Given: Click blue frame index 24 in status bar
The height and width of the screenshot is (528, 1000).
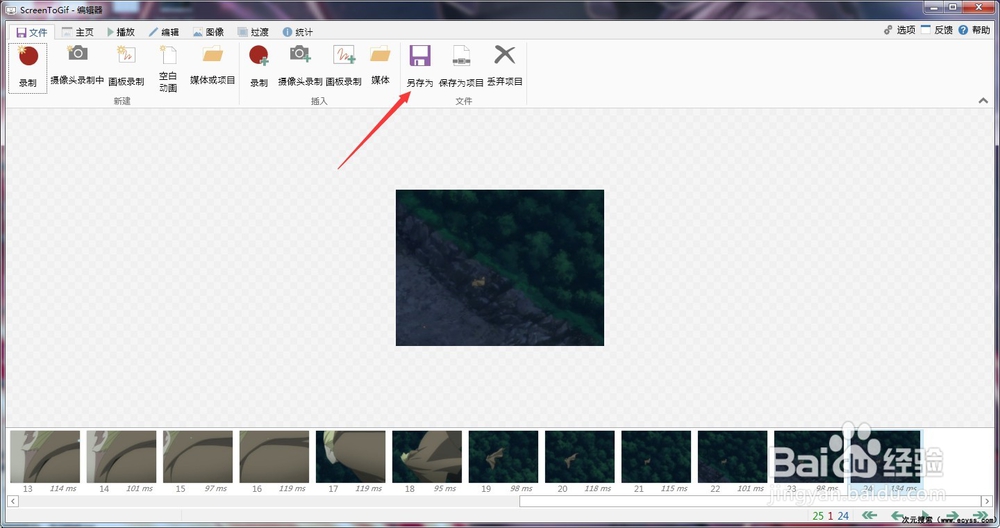Looking at the screenshot, I should [843, 516].
